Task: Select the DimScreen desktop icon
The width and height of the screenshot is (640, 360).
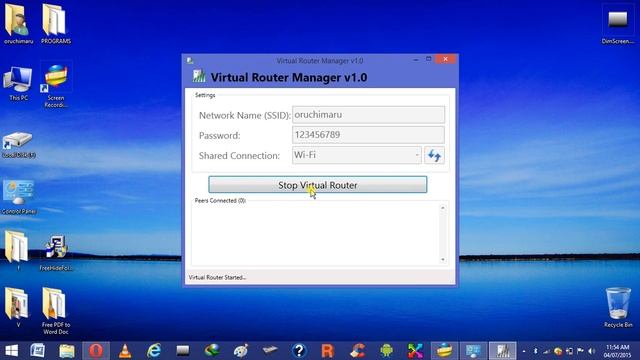Action: 618,24
